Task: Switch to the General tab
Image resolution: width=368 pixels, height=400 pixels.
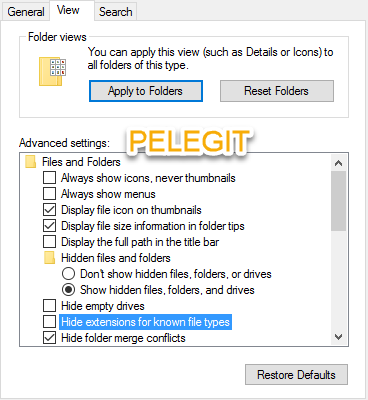Action: [x=26, y=12]
